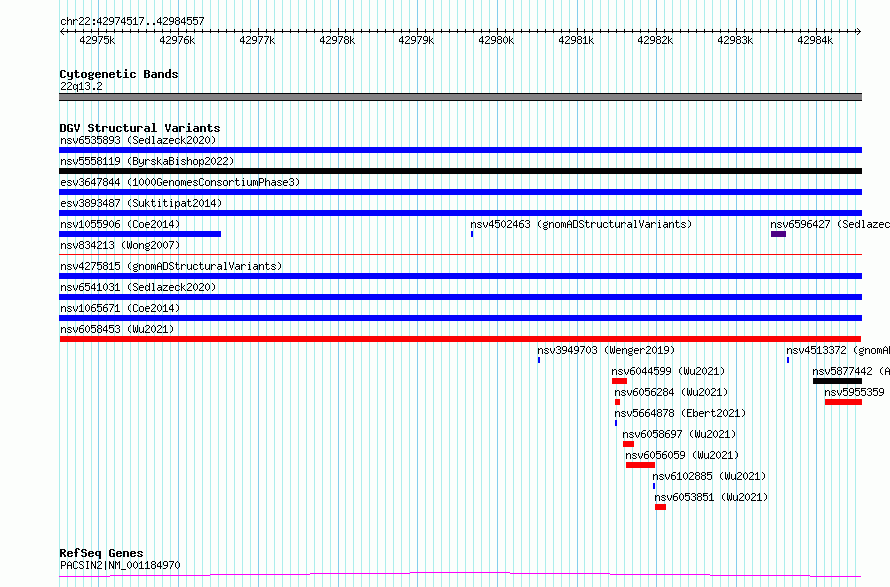Select the nsv5877442 variant label
This screenshot has width=890, height=587.
[x=851, y=371]
